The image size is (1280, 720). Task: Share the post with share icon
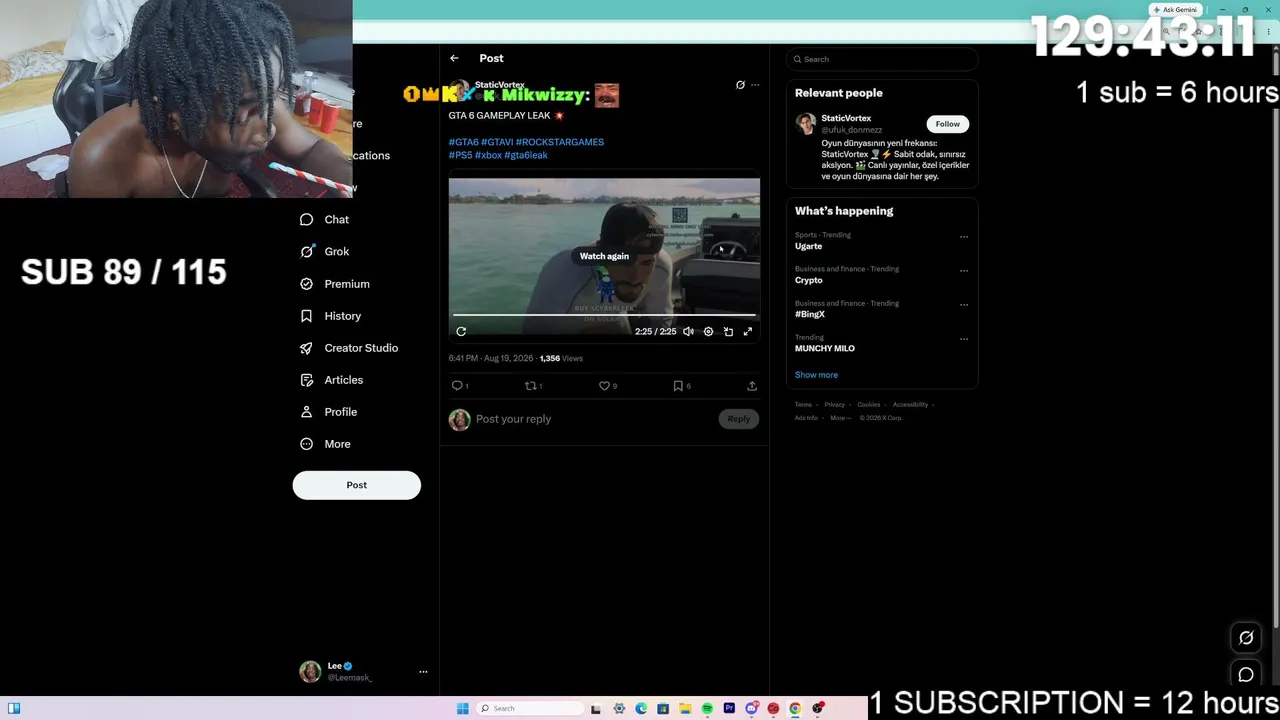pos(752,386)
